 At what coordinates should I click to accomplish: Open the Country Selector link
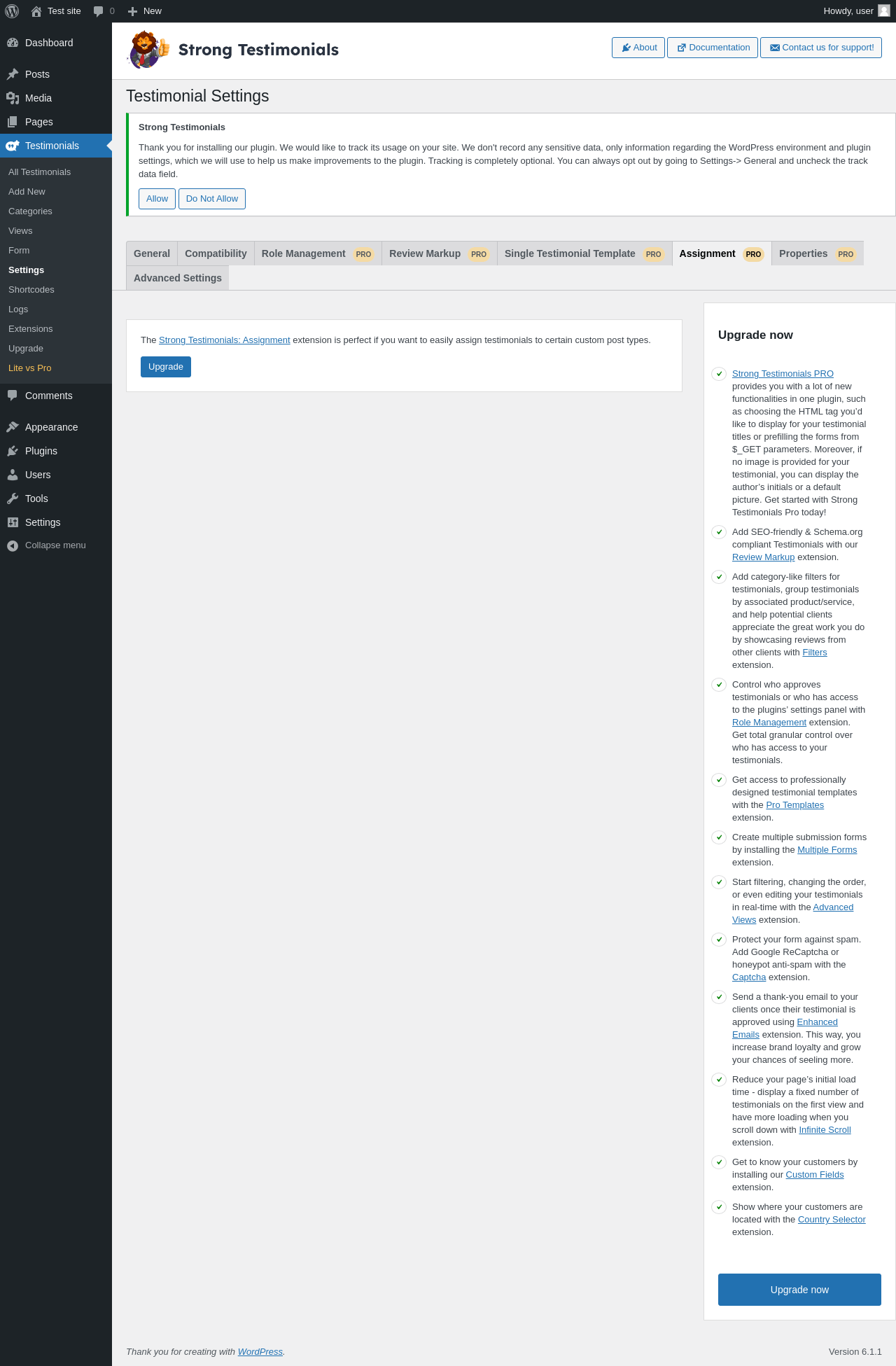tap(832, 1220)
